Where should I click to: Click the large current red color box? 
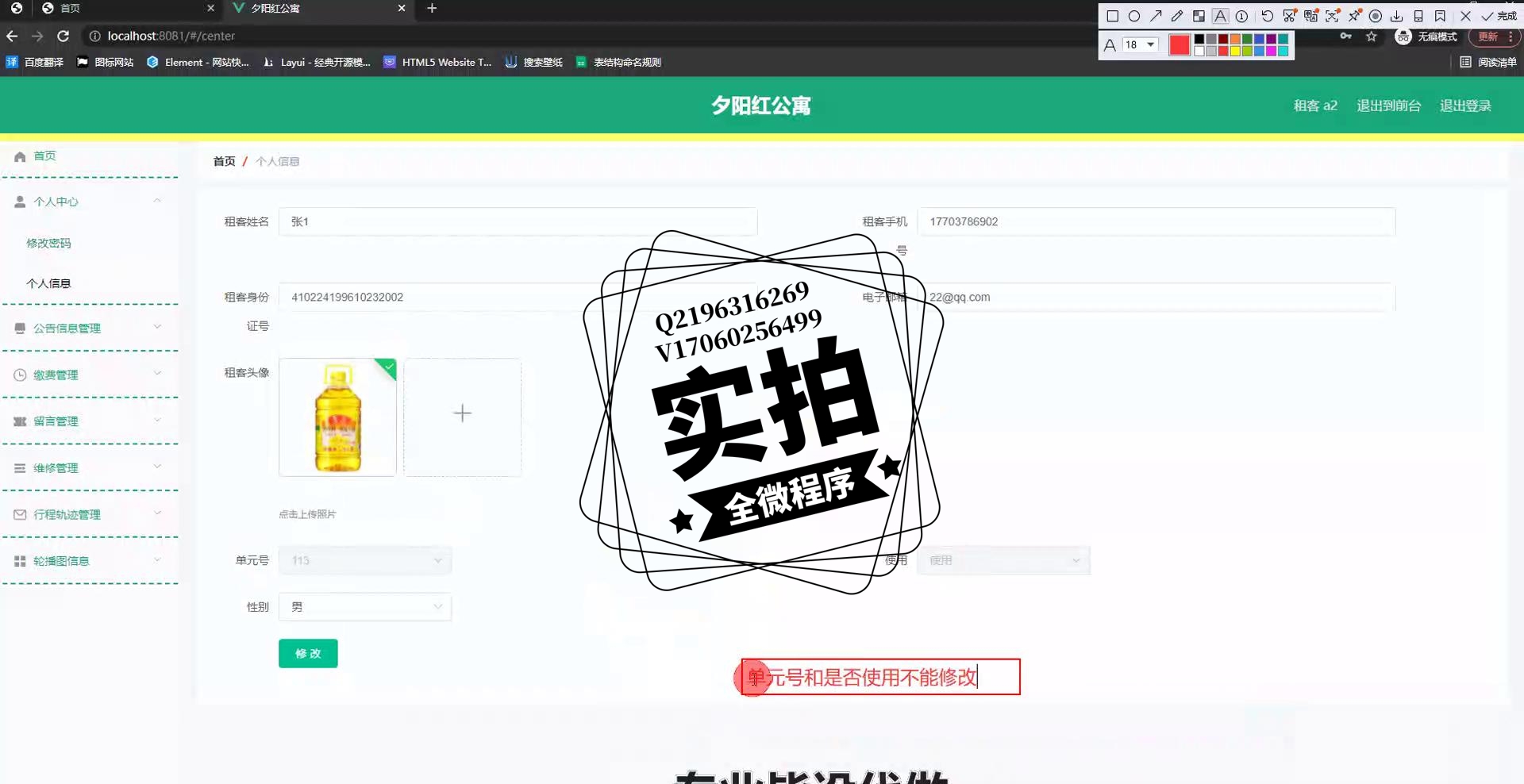(1180, 45)
